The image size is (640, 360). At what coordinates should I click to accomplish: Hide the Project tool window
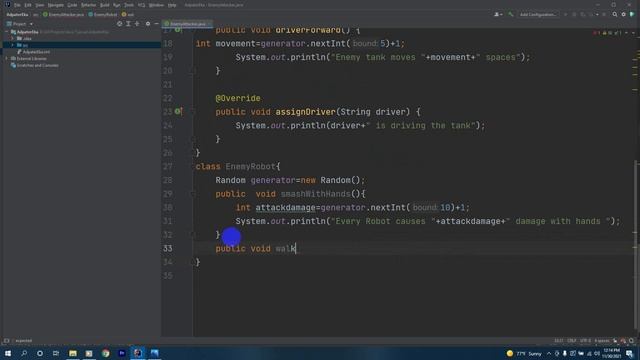156,24
